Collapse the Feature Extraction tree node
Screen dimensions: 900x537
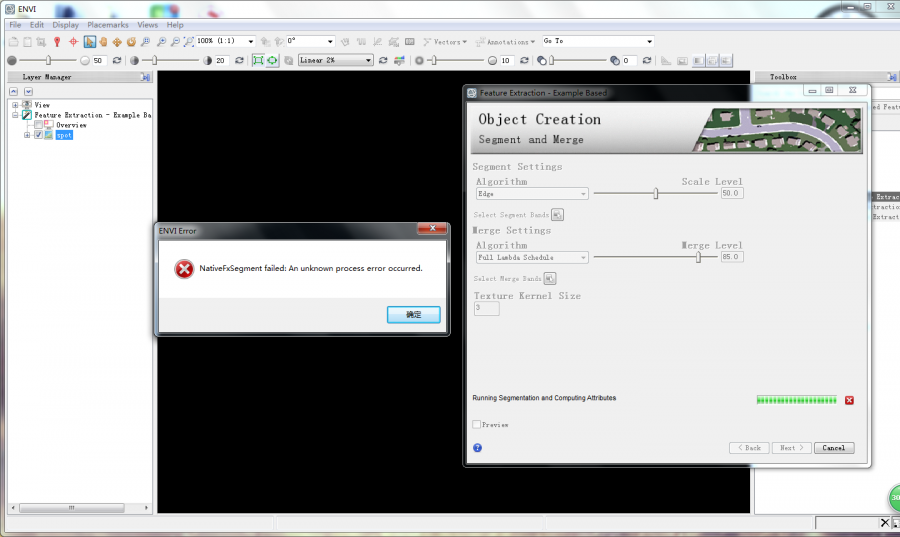(15, 115)
